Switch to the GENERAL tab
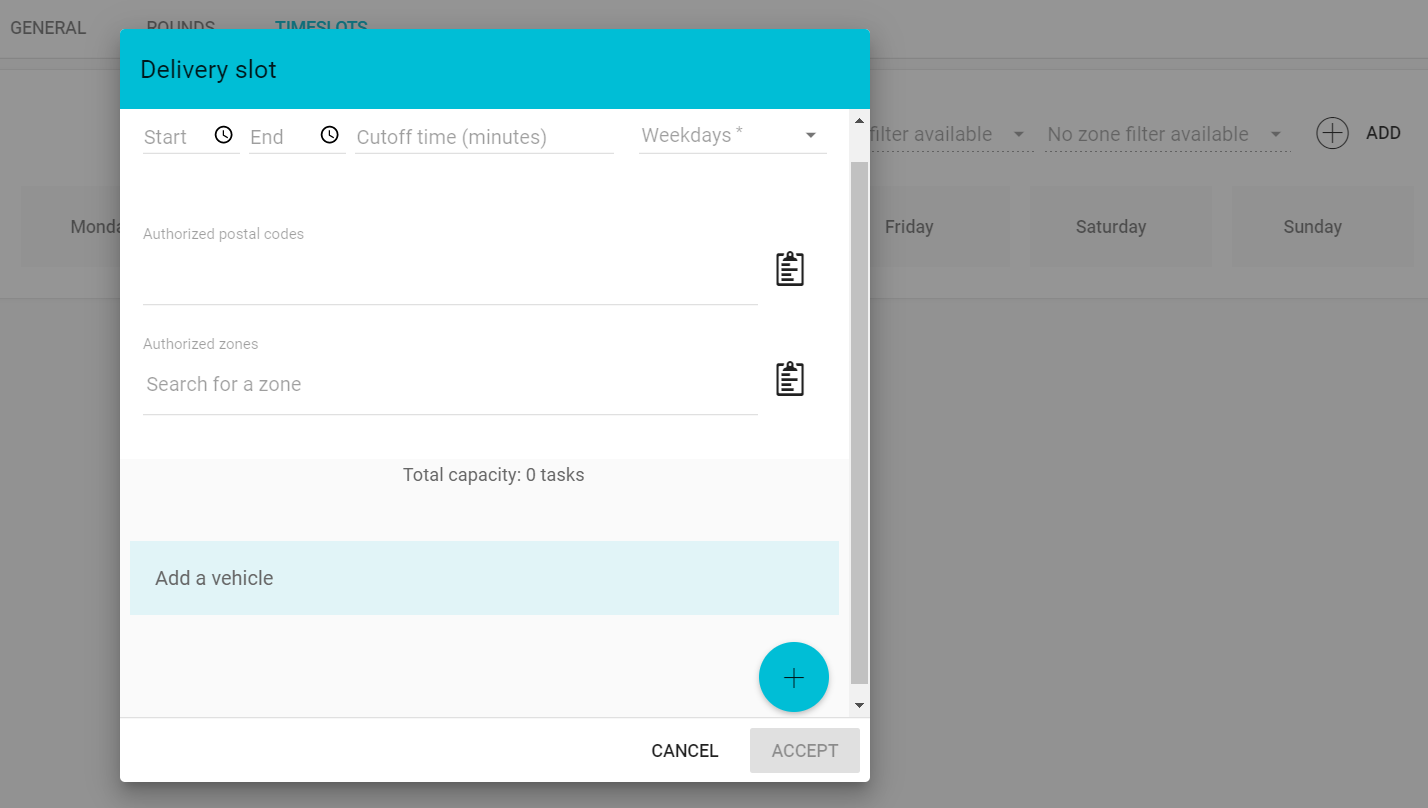Screen dimensions: 1428x808 click(48, 28)
